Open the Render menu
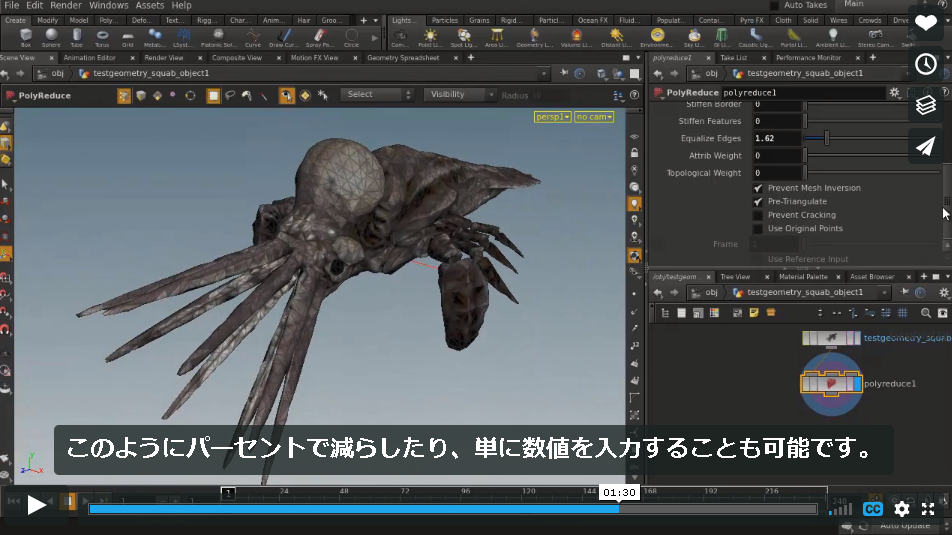The height and width of the screenshot is (535, 952). click(66, 5)
